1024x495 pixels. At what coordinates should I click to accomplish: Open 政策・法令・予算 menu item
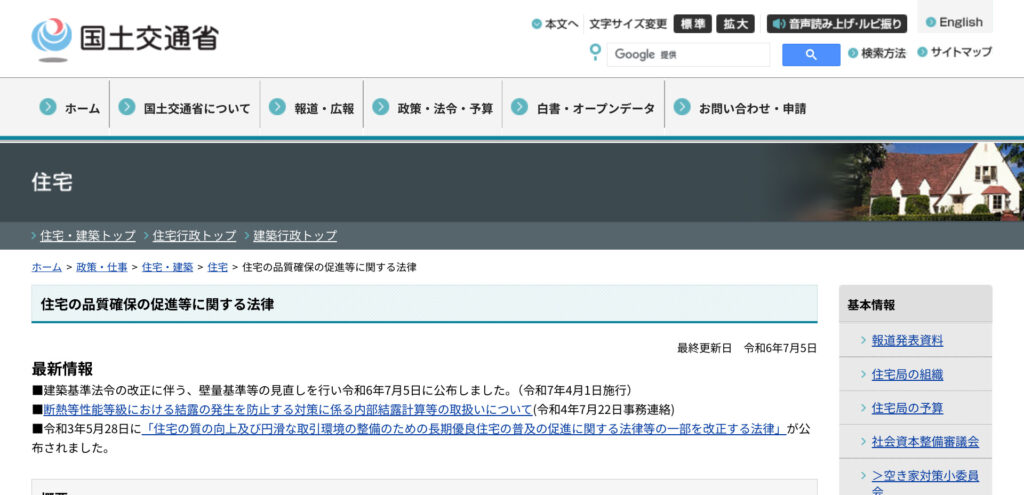click(433, 108)
